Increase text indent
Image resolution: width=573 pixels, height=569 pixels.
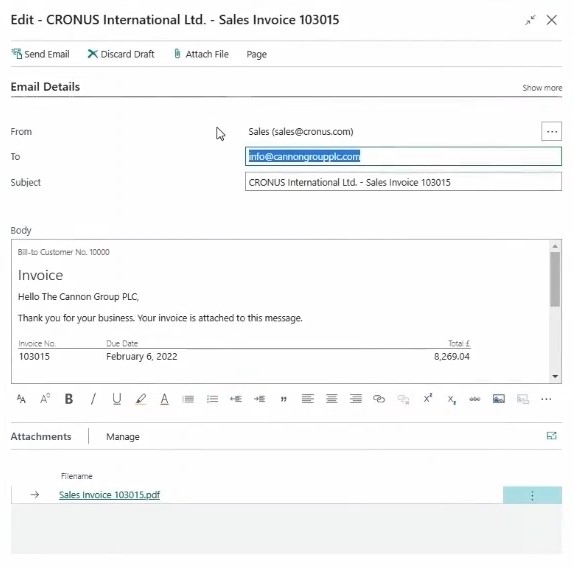pos(259,399)
